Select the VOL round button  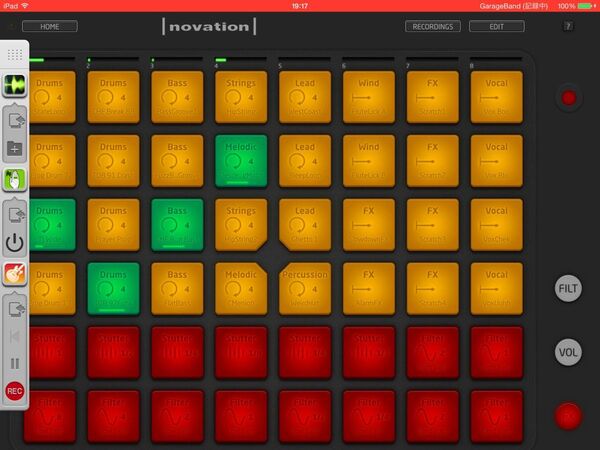coord(568,352)
